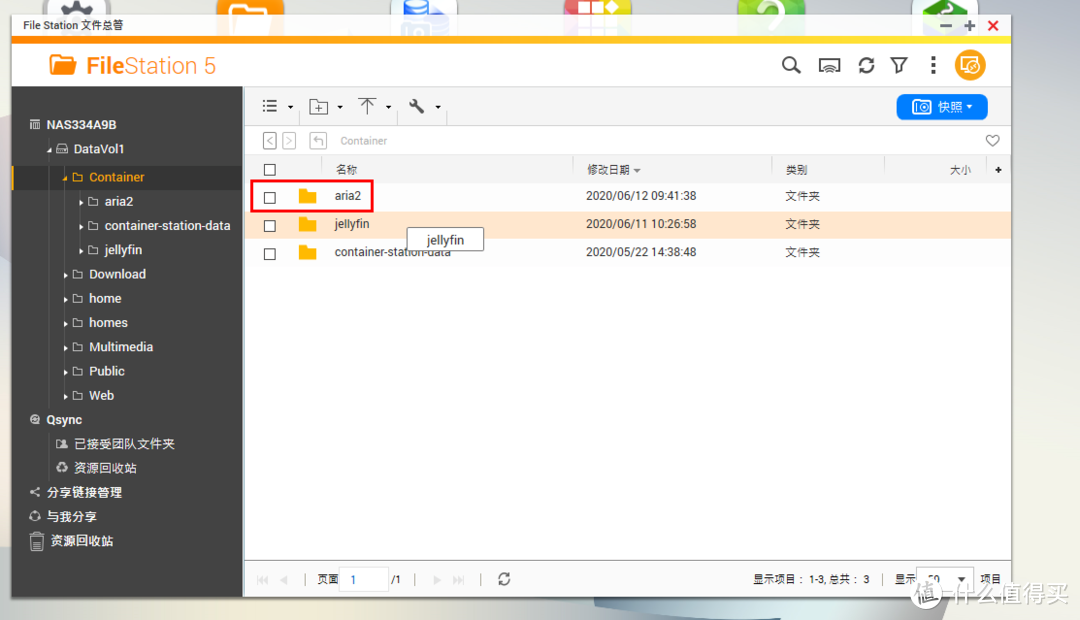This screenshot has height=620, width=1080.
Task: Open 分享链接管理 in sidebar
Action: tap(84, 493)
